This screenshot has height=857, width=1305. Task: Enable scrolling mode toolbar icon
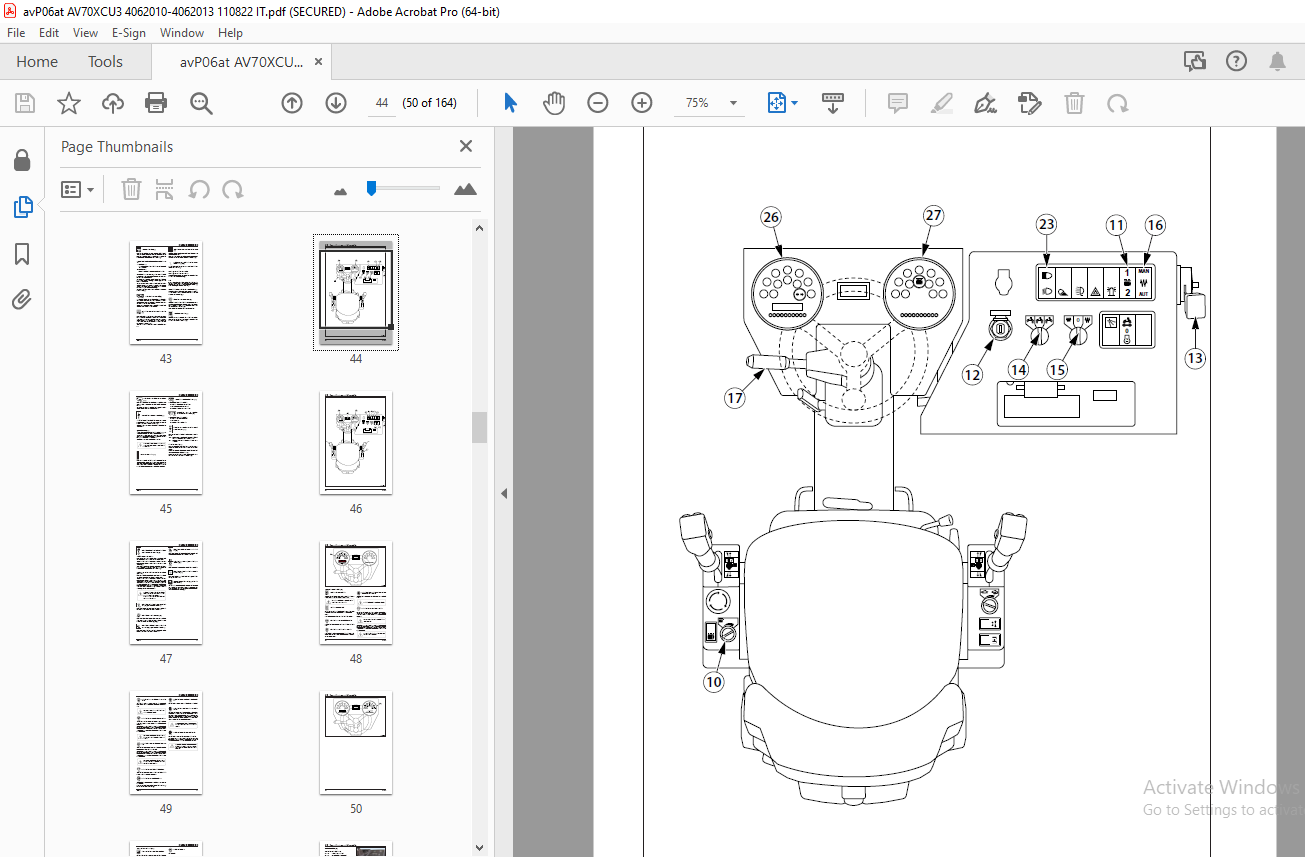832,103
